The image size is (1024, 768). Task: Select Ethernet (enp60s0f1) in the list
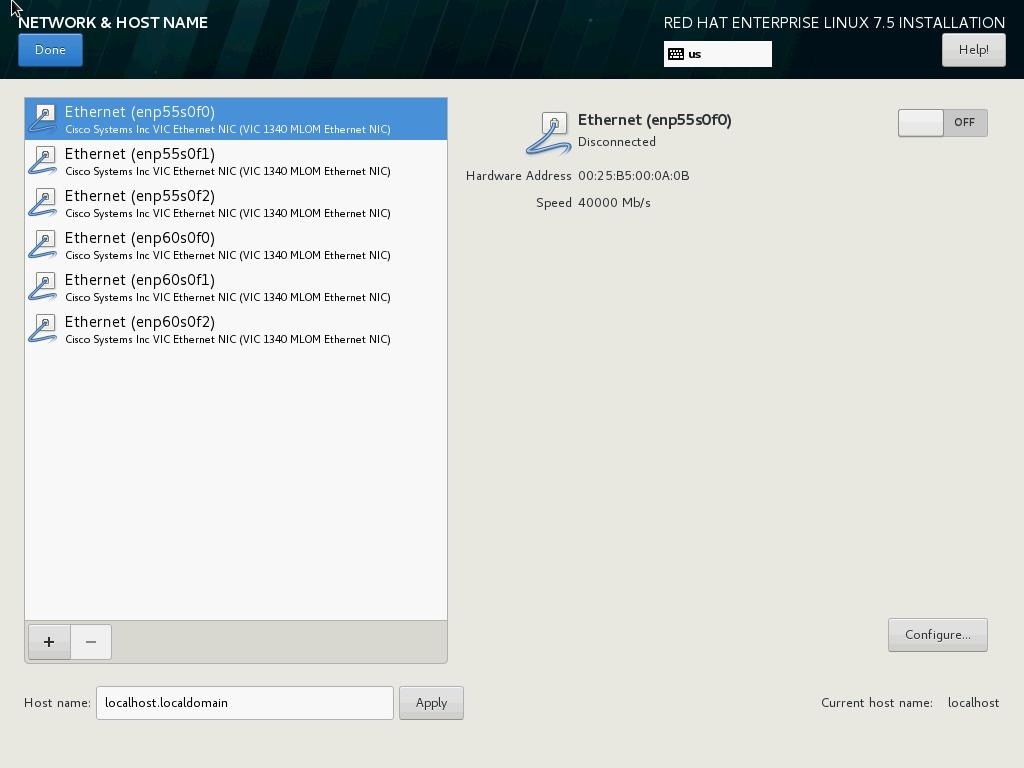coord(236,287)
